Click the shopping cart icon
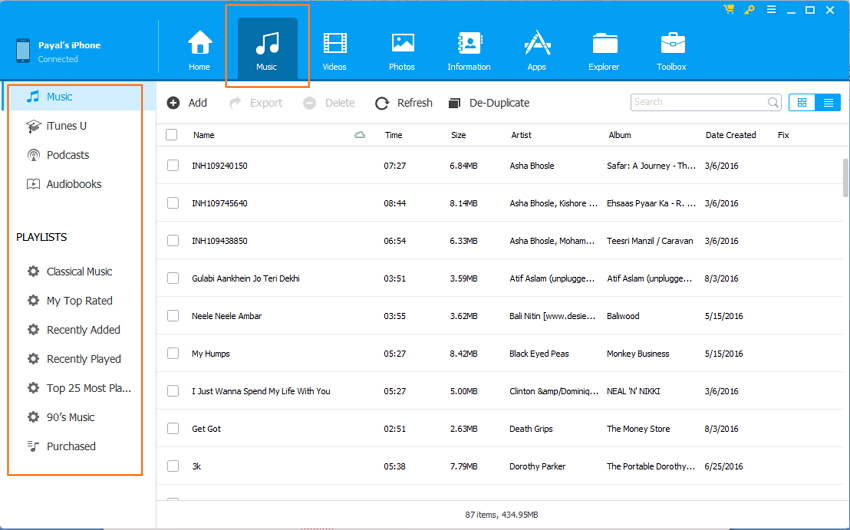This screenshot has width=850, height=530. click(729, 9)
